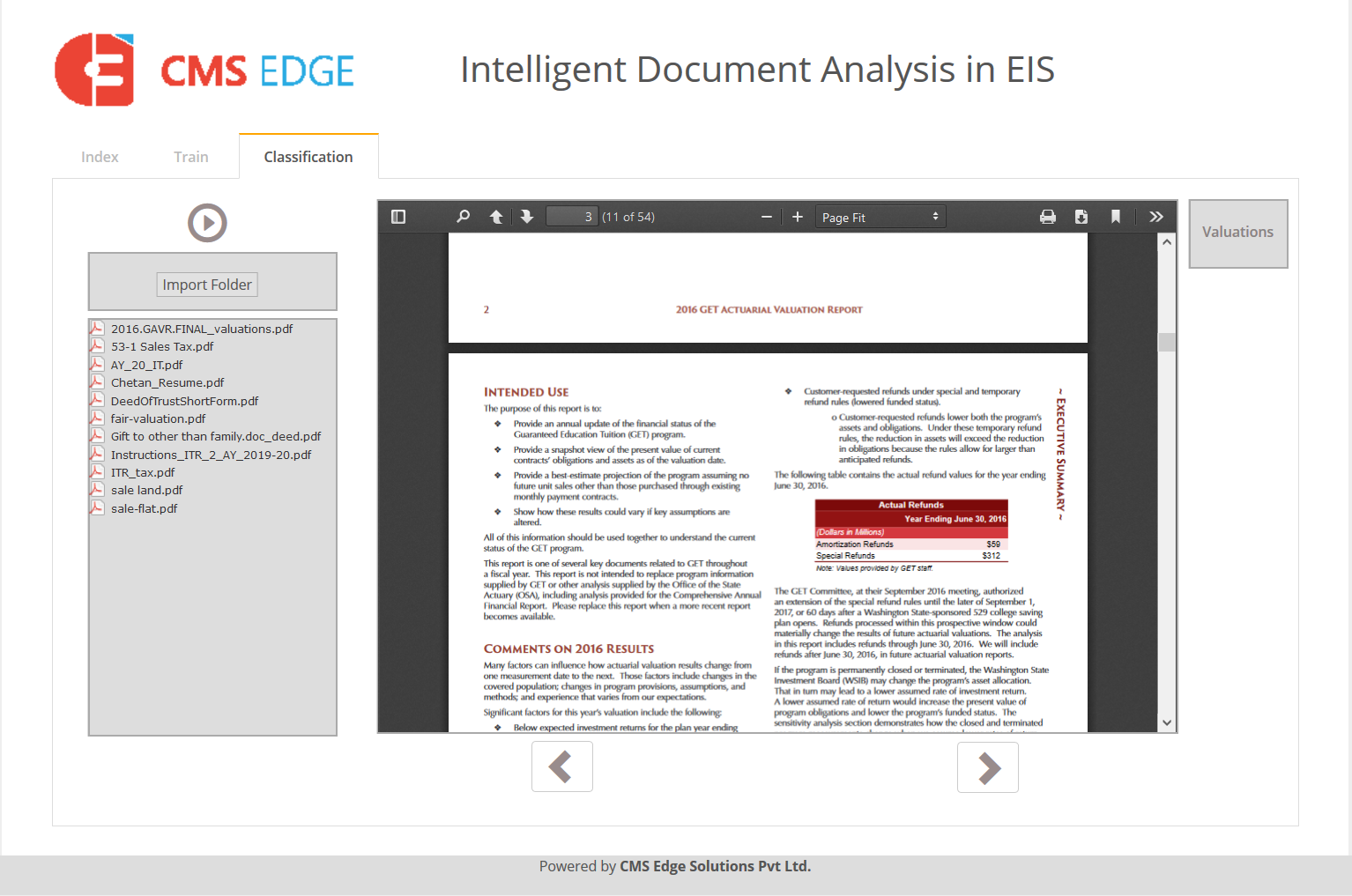The width and height of the screenshot is (1352, 896).
Task: Click PDF icon beside 53-1 Sales Tax.pdf
Action: point(97,346)
